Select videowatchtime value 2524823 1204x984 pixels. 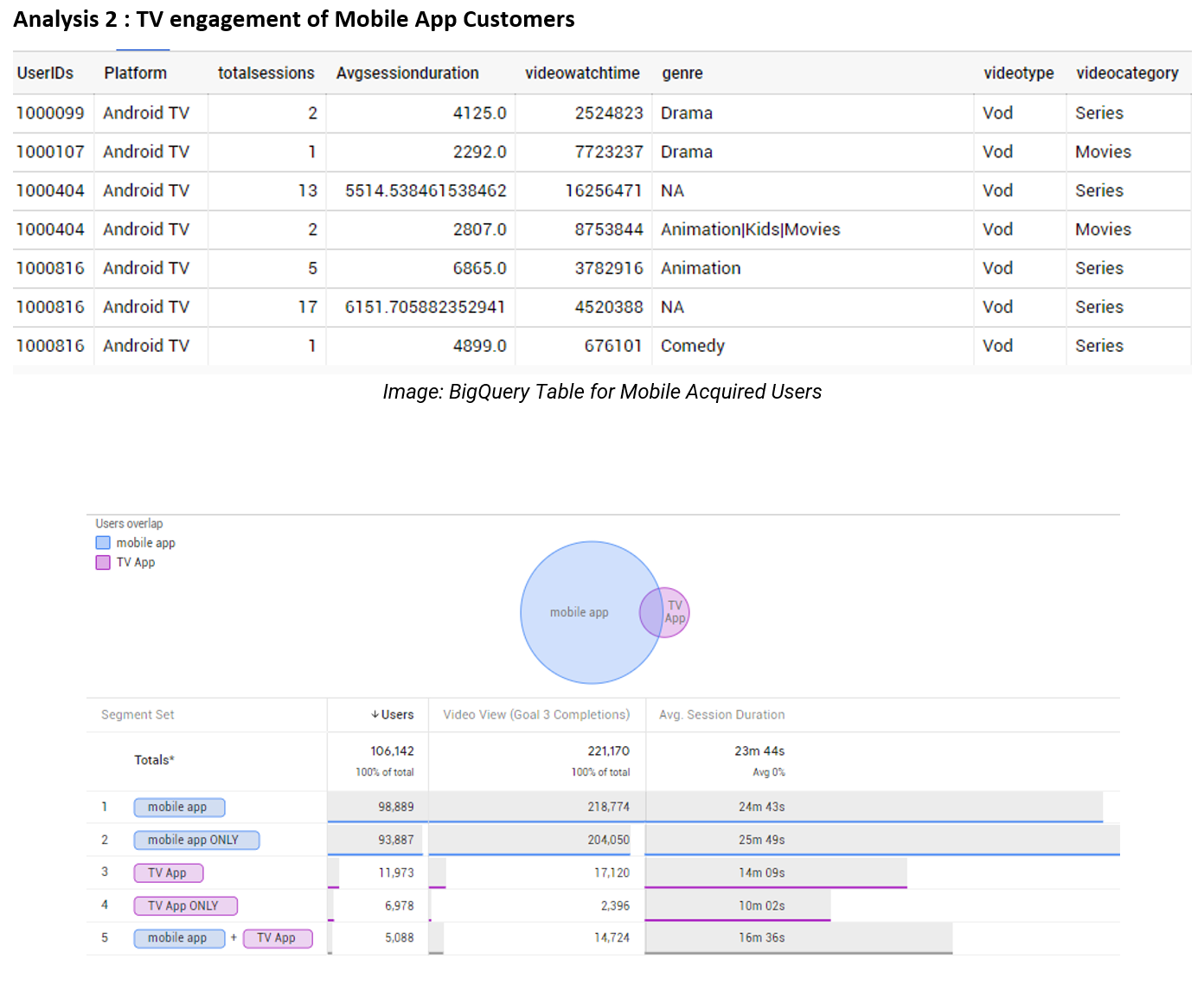coord(609,113)
